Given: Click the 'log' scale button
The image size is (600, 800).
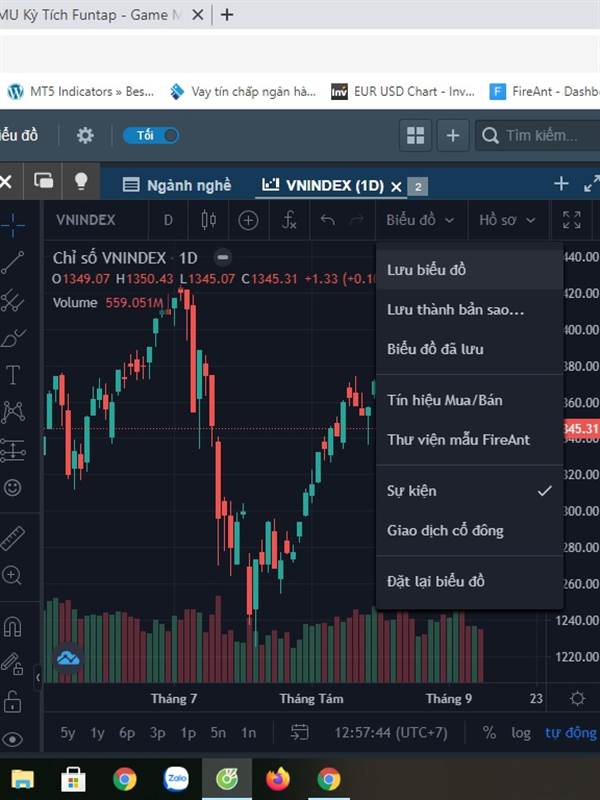Looking at the screenshot, I should coord(521,733).
